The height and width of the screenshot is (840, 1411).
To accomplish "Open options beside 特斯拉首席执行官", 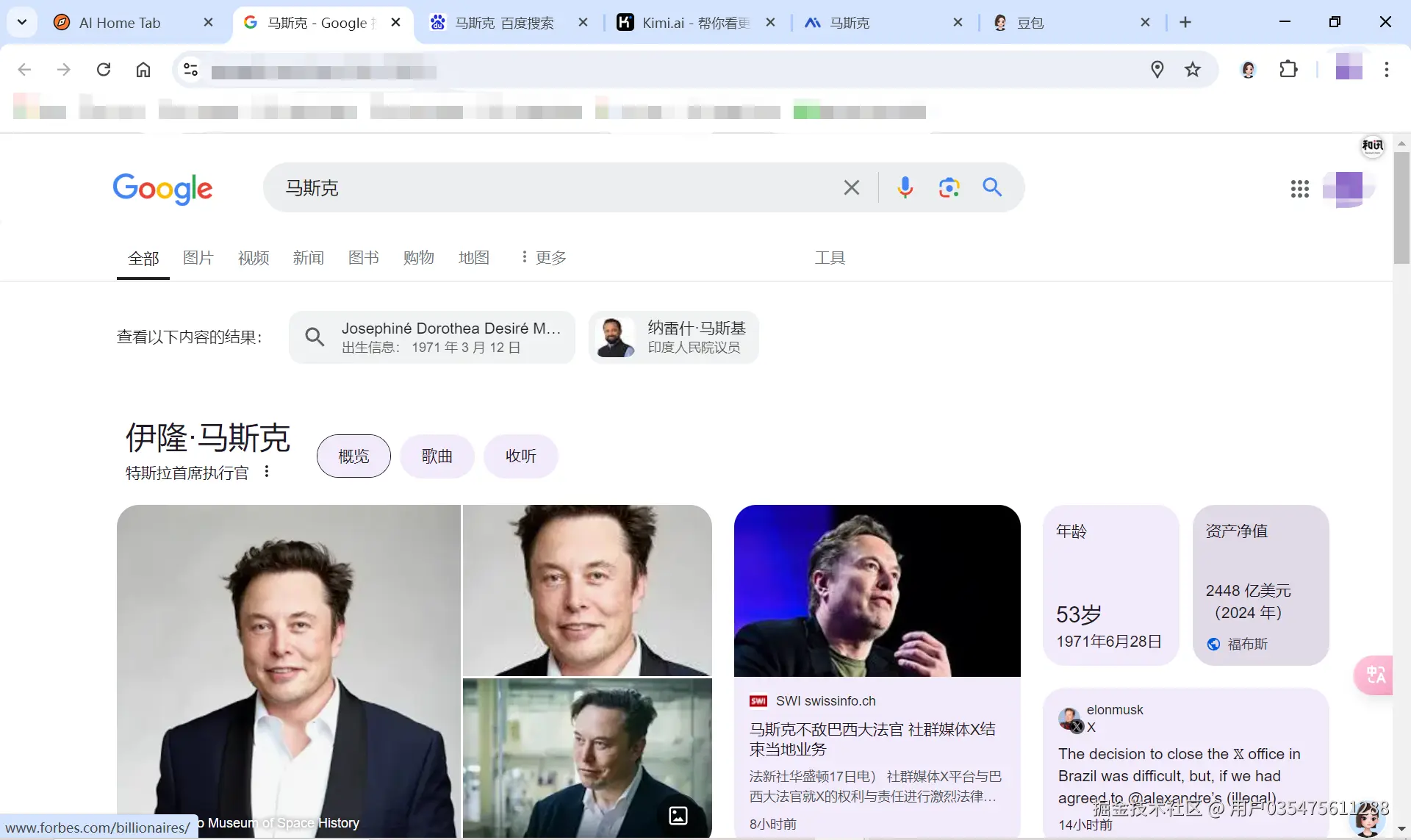I will (x=267, y=472).
